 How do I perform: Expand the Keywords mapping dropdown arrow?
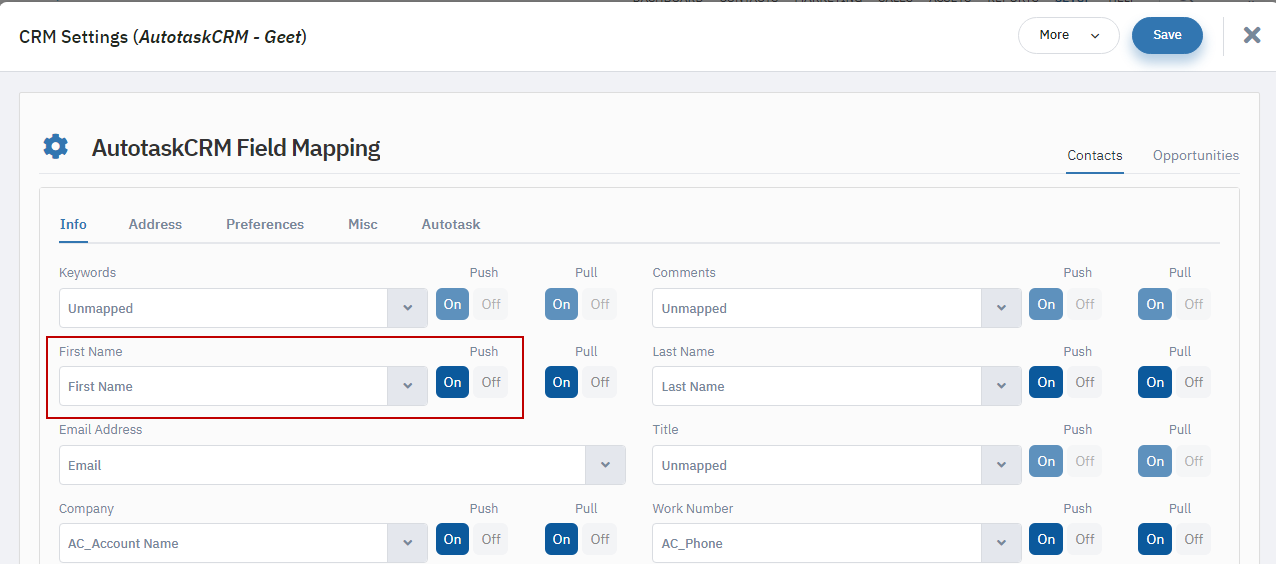[408, 308]
